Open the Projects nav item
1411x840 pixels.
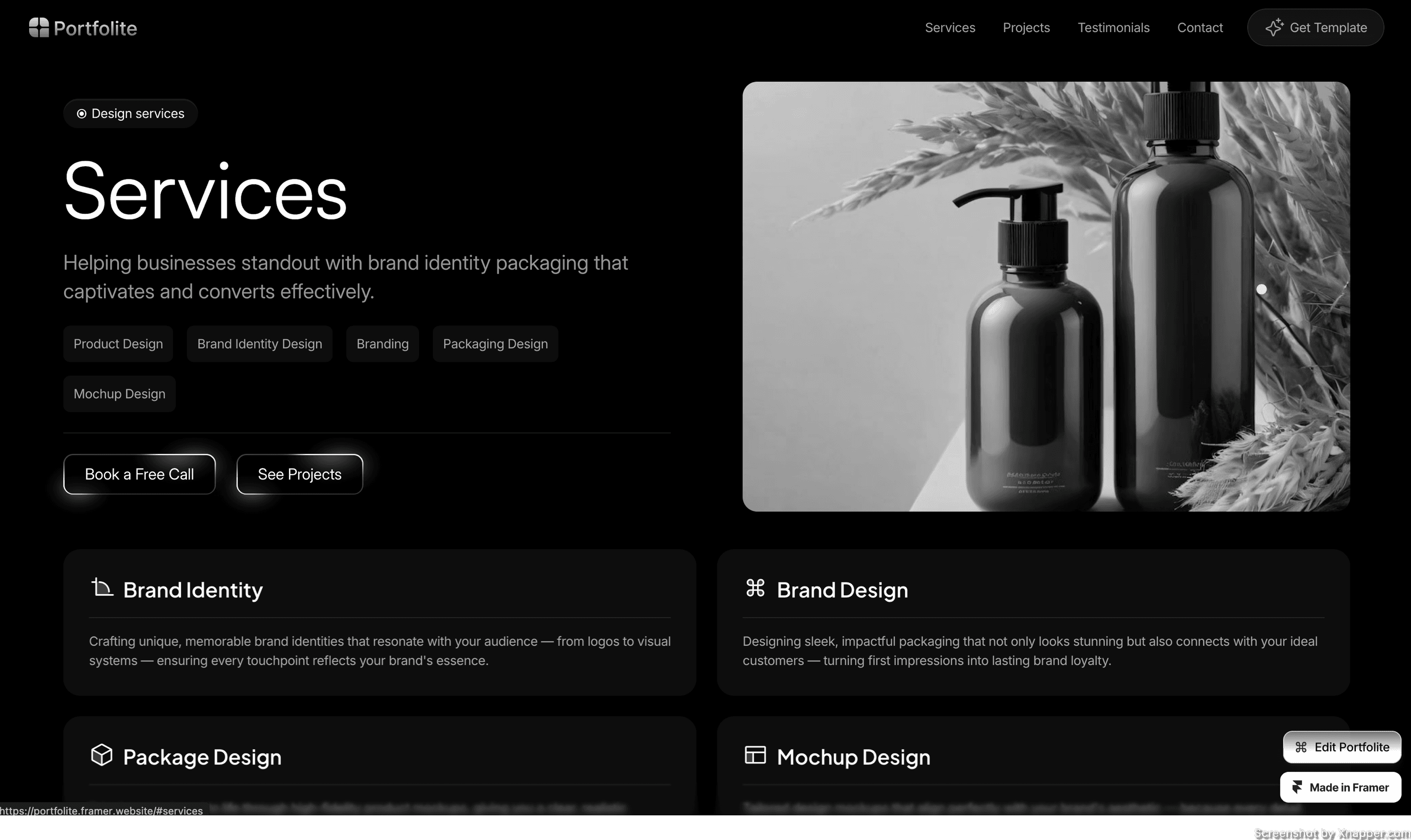click(x=1026, y=28)
